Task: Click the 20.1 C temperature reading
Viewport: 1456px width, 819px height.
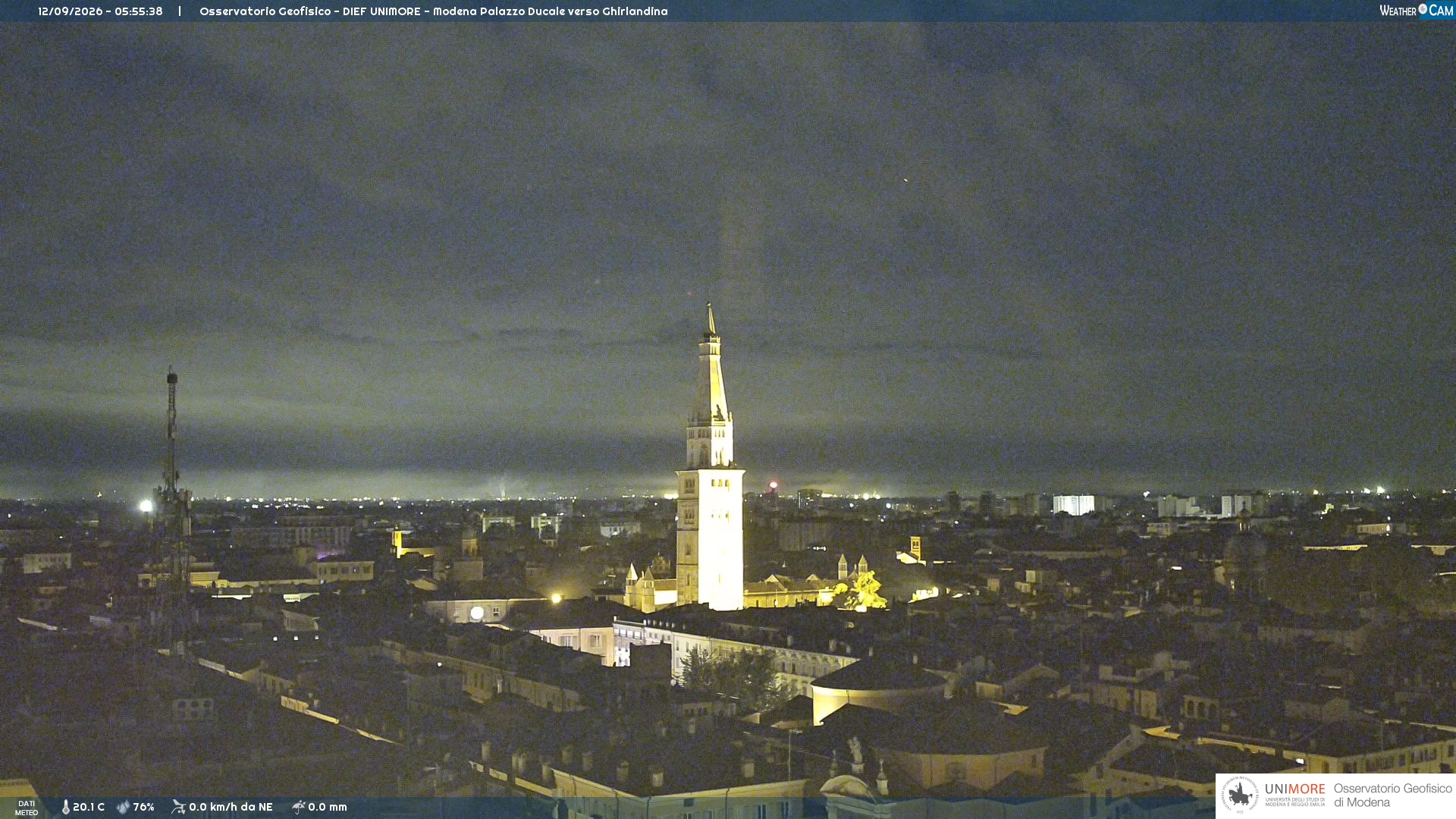Action: click(x=89, y=807)
